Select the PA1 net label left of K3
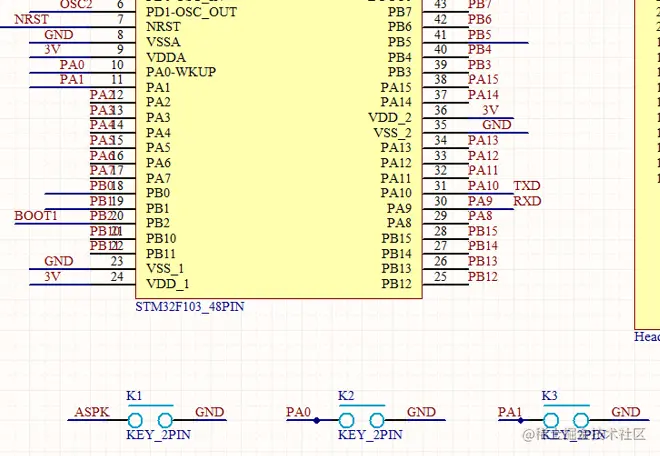The height and width of the screenshot is (456, 660). coord(510,412)
